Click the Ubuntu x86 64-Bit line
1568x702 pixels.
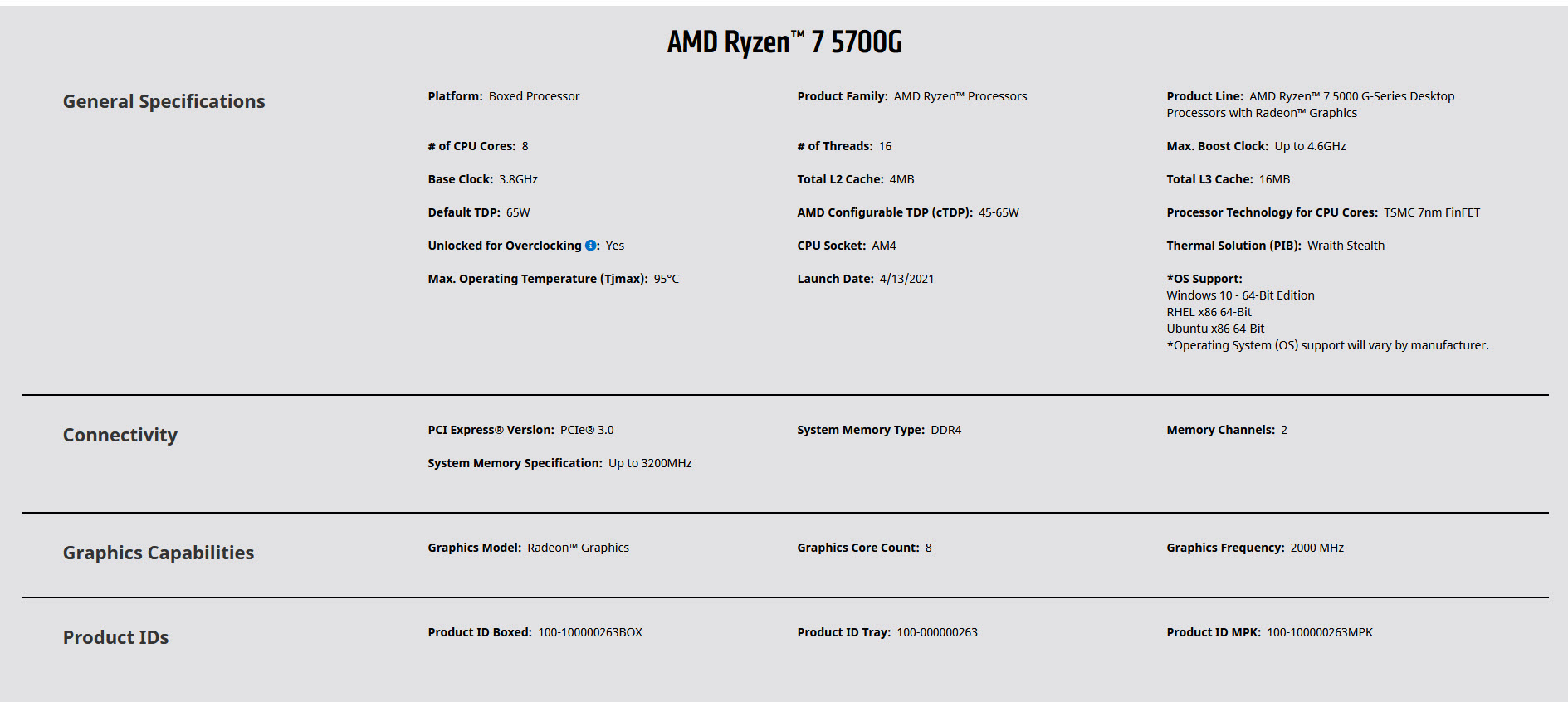1215,329
